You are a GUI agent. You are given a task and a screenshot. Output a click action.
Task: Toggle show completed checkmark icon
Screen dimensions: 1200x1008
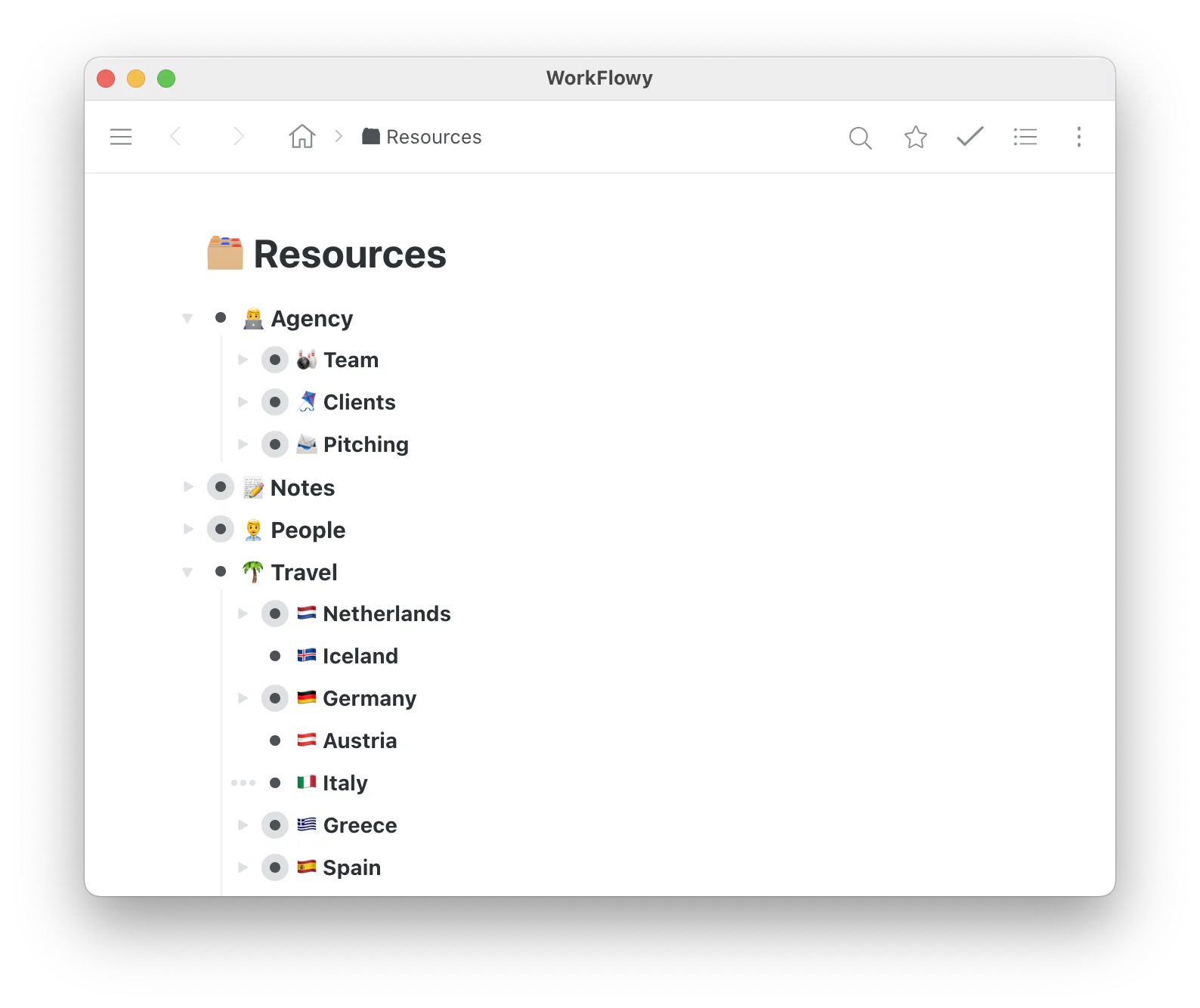970,137
